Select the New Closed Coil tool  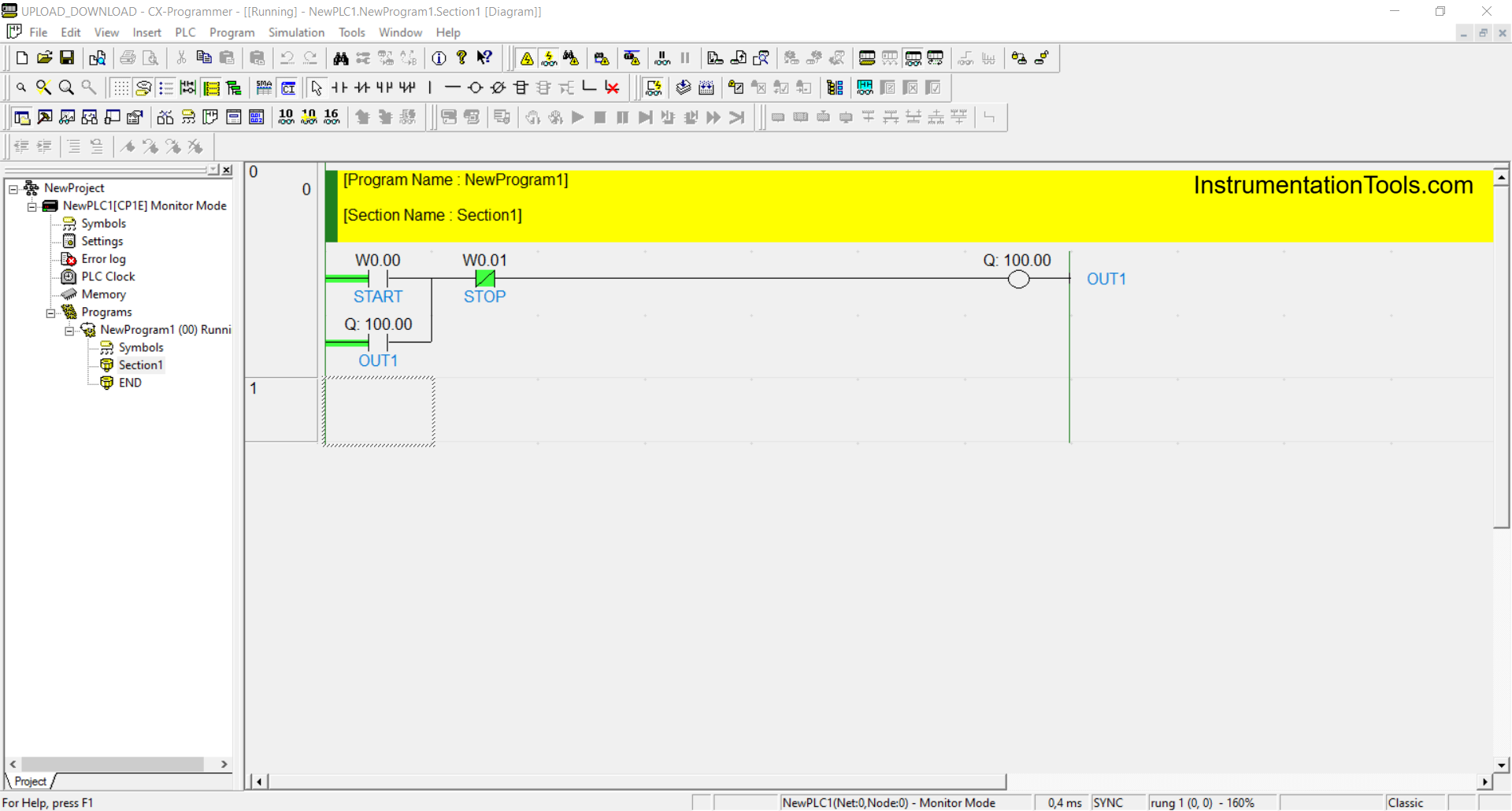[498, 87]
